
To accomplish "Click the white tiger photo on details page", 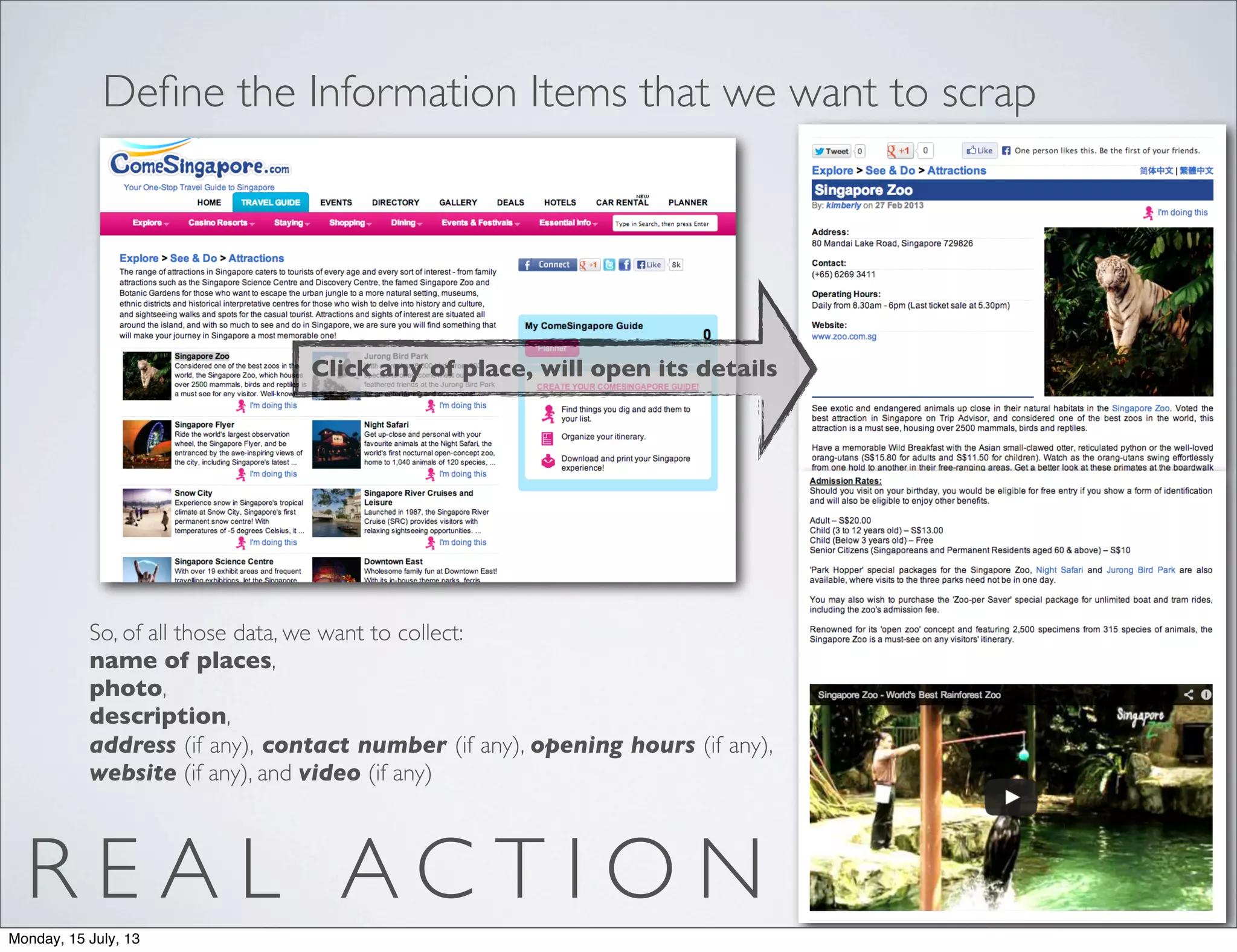I will pyautogui.click(x=1128, y=312).
